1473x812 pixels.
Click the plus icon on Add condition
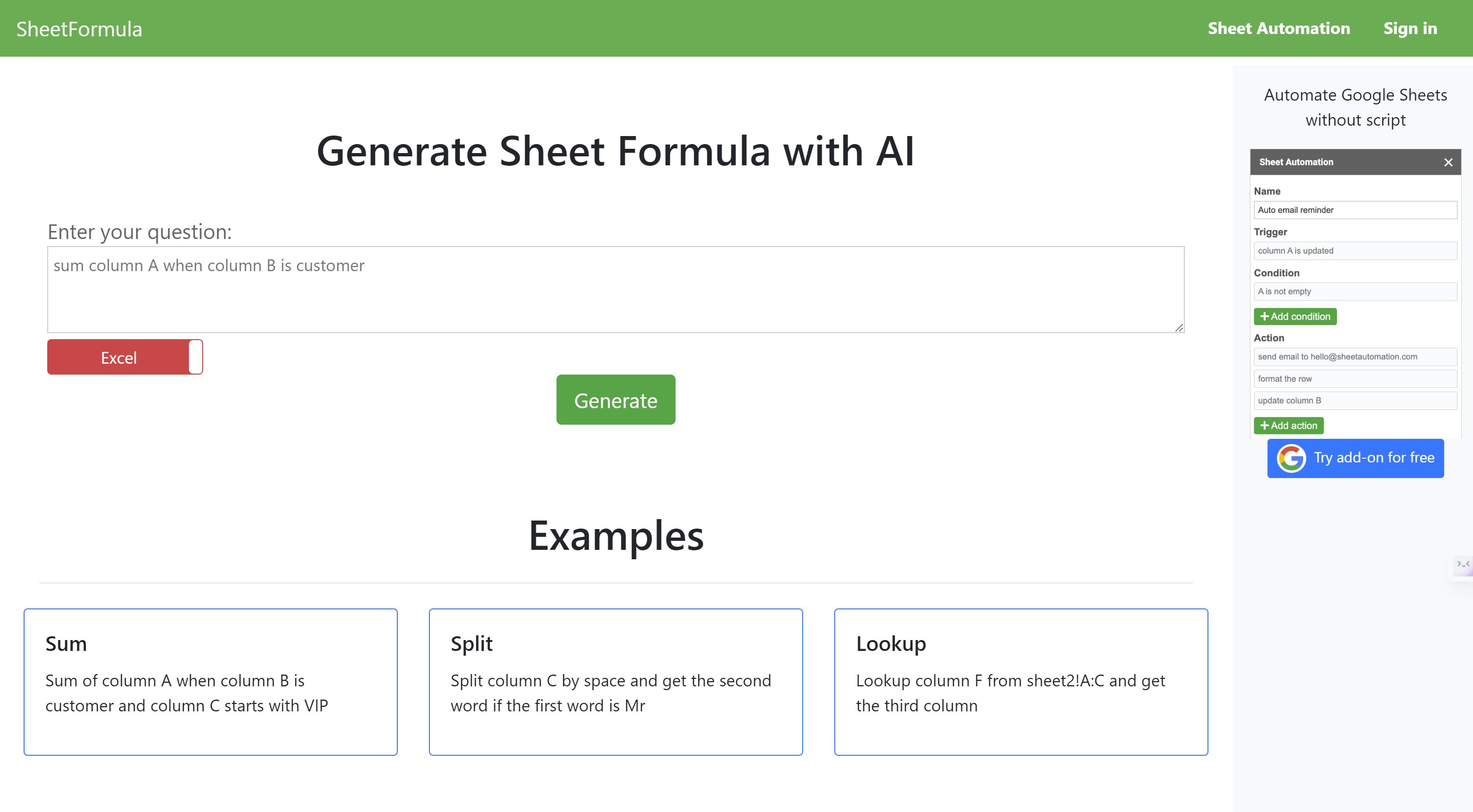[1264, 316]
